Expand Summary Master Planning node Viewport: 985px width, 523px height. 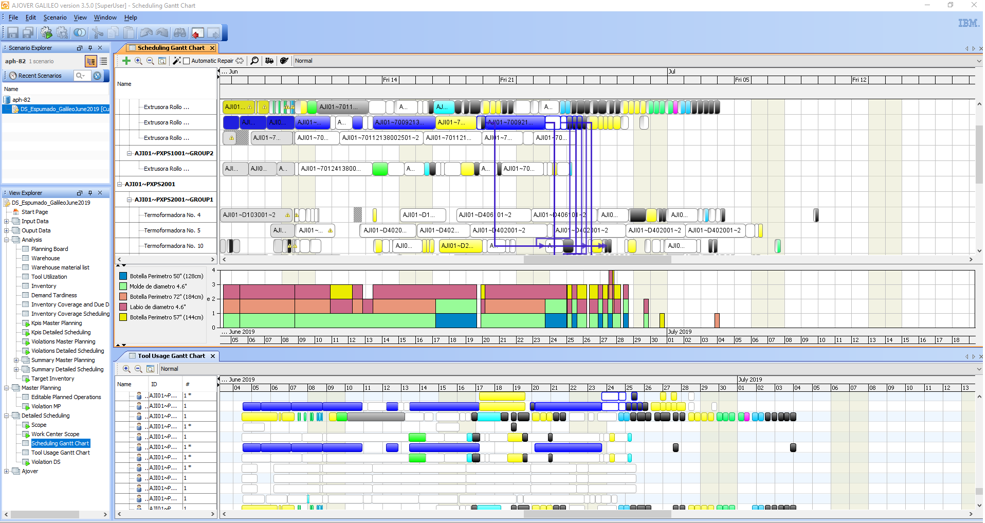pos(16,360)
